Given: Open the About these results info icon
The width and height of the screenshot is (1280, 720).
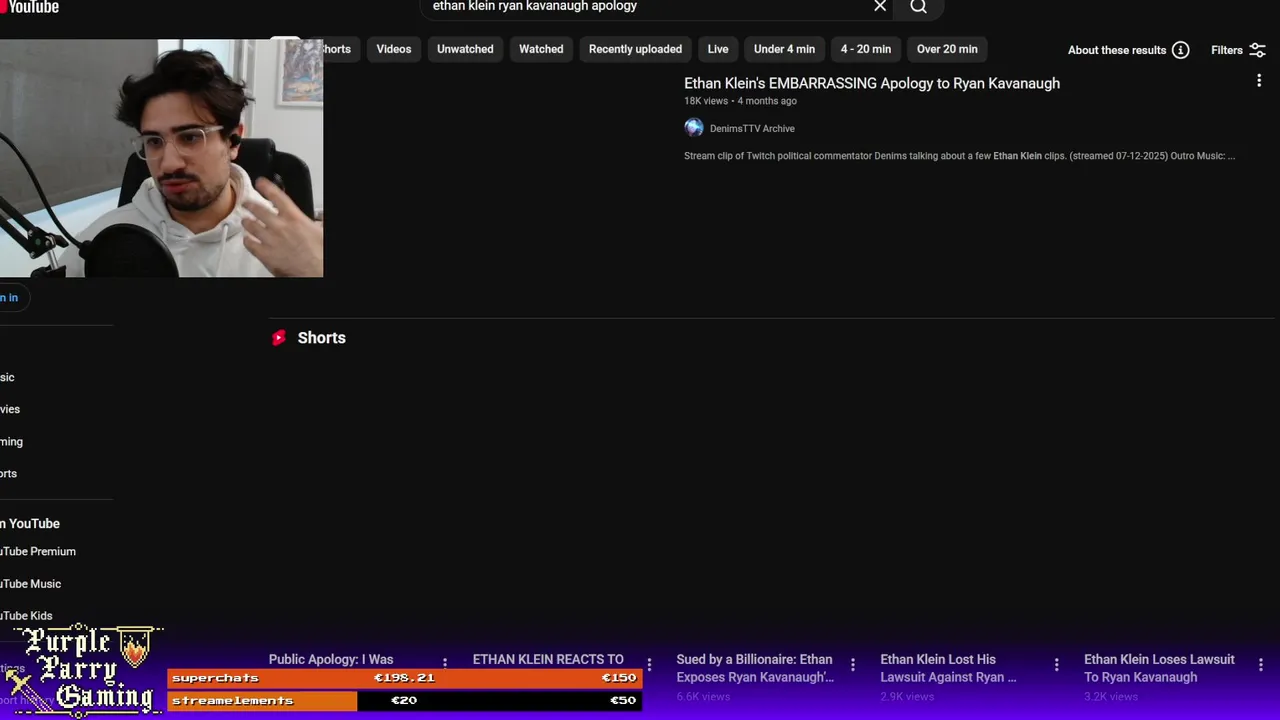Looking at the screenshot, I should tap(1180, 50).
